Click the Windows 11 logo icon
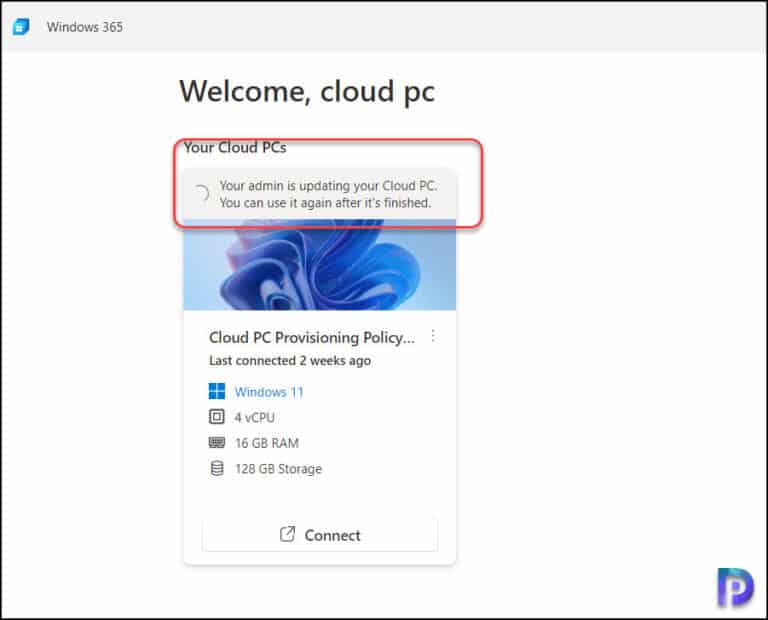768x620 pixels. click(x=217, y=391)
